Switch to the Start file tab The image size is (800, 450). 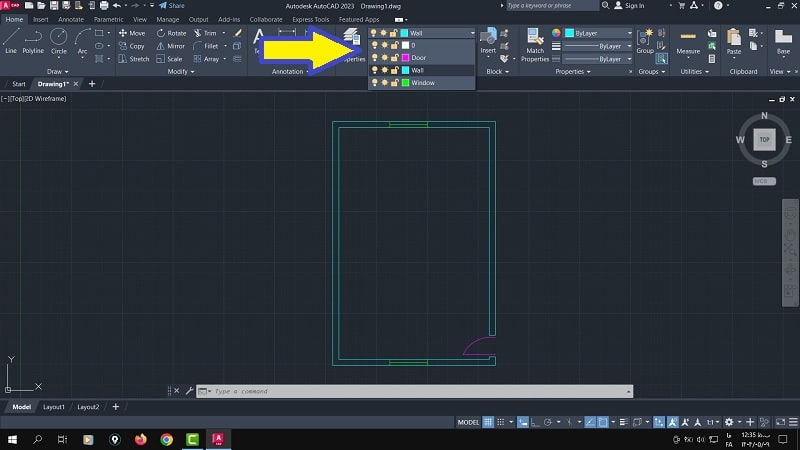click(x=18, y=84)
